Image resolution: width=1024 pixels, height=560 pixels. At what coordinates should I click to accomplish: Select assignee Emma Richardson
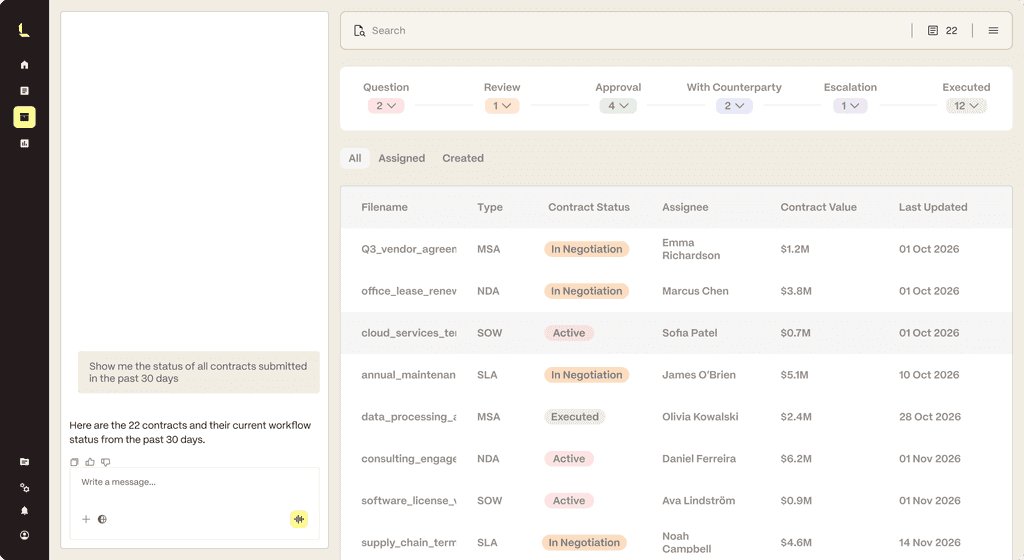tap(691, 249)
